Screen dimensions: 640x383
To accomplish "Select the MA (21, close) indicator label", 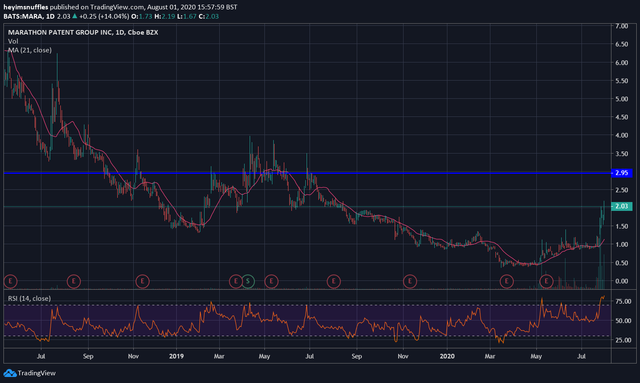I will click(x=30, y=50).
